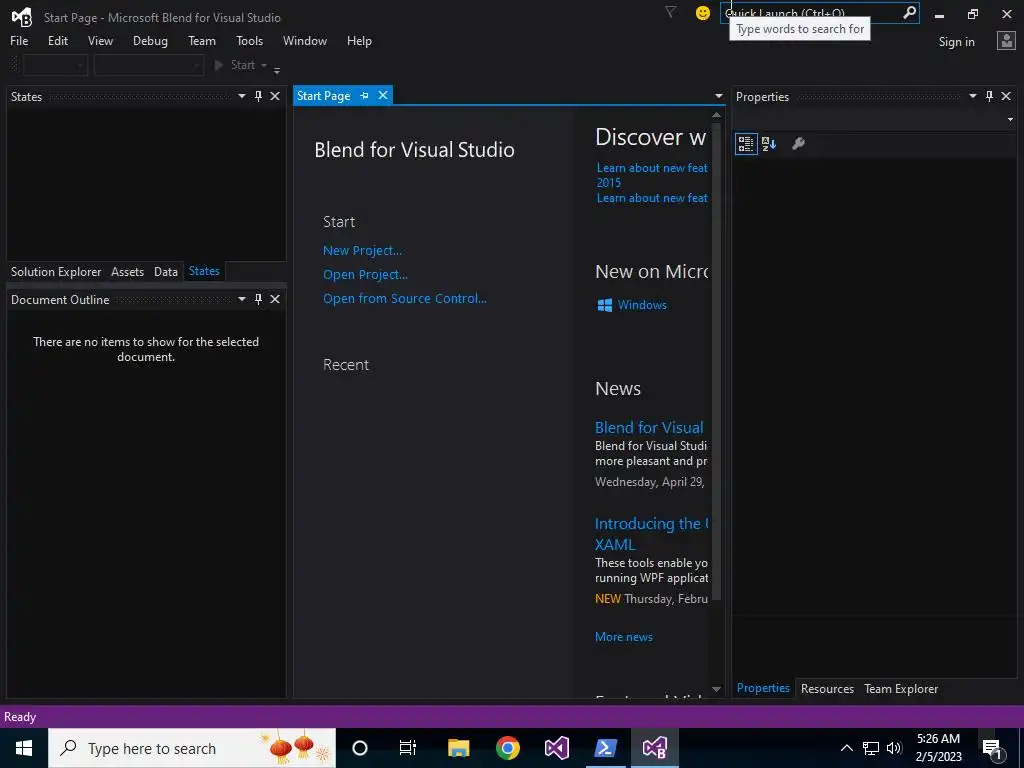Click the Windows taskbar search box

[x=192, y=748]
